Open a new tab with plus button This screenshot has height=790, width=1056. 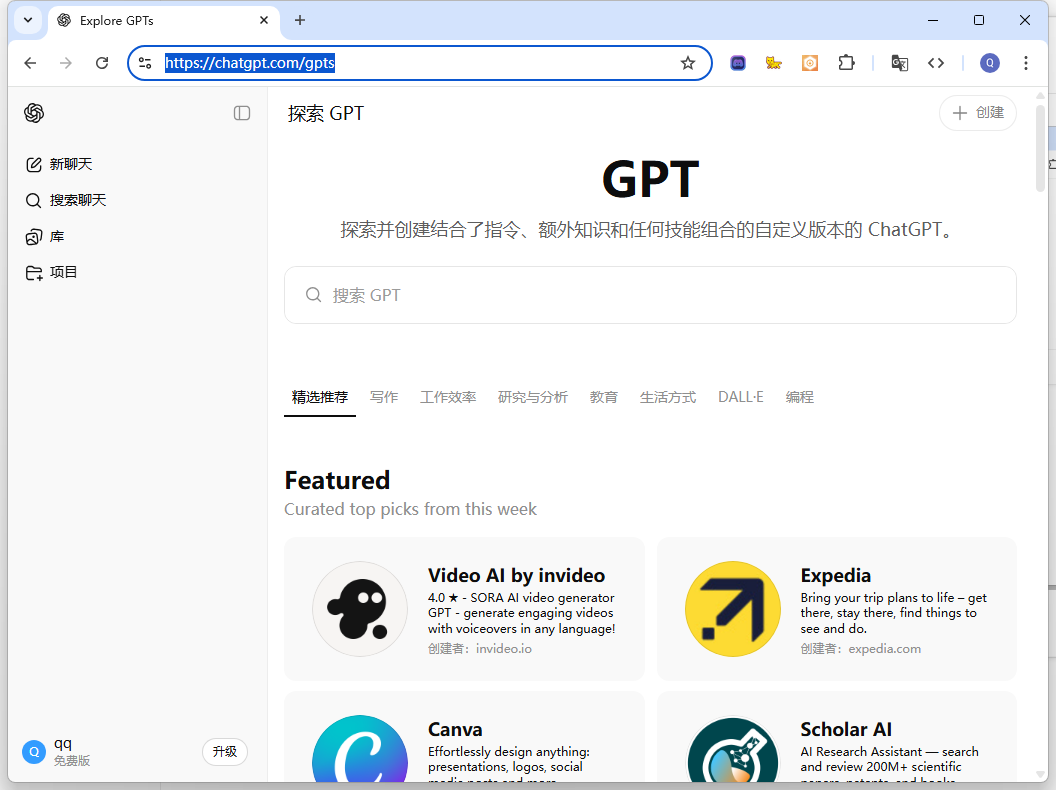coord(300,20)
